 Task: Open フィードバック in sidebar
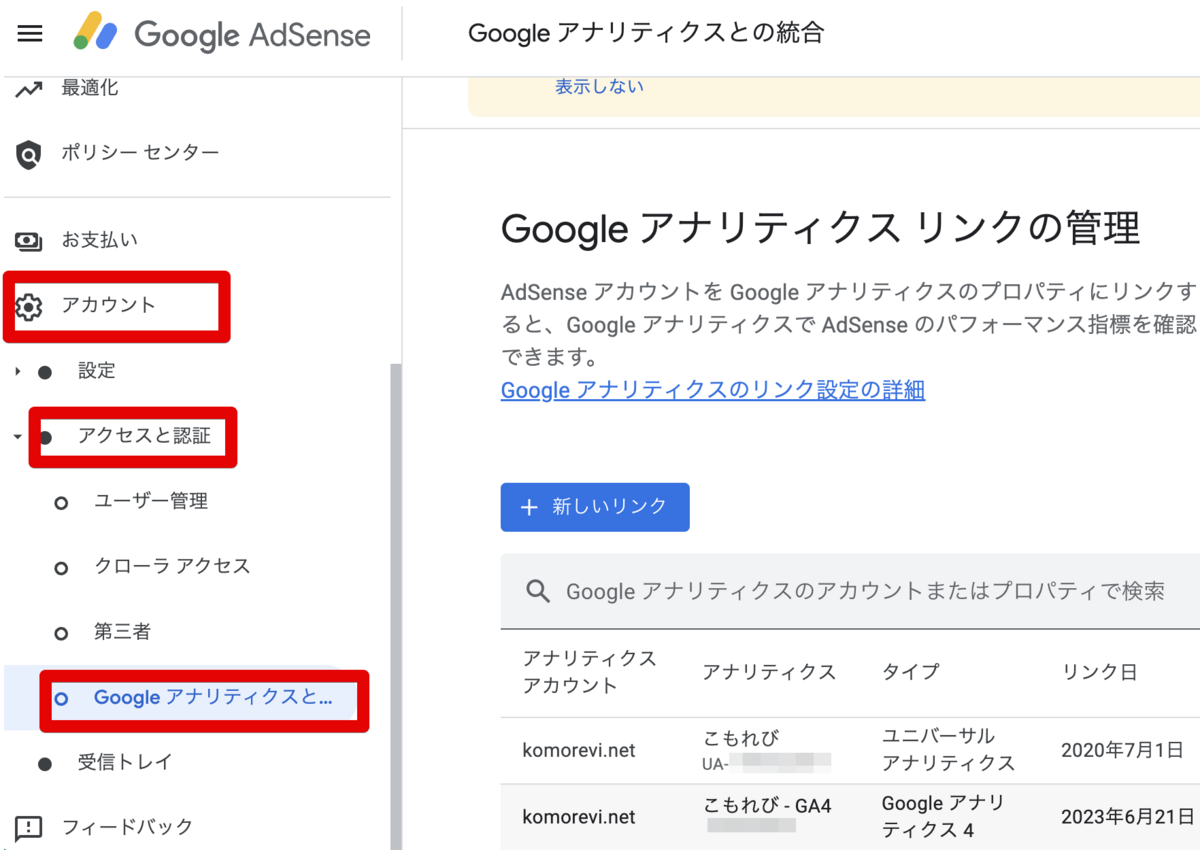click(x=127, y=827)
